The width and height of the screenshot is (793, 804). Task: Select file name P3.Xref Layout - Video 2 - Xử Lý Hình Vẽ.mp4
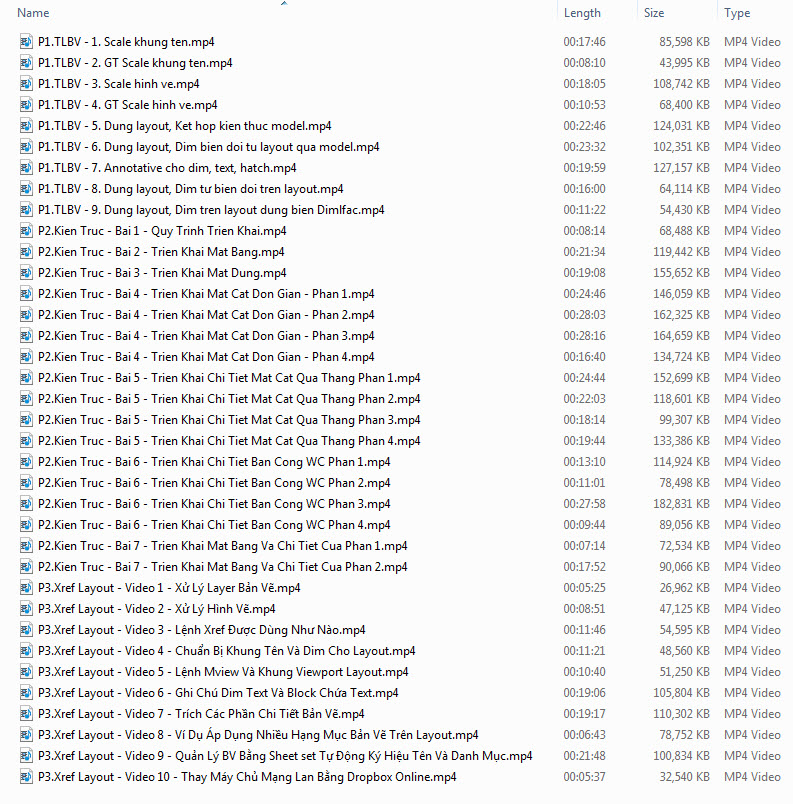click(157, 609)
